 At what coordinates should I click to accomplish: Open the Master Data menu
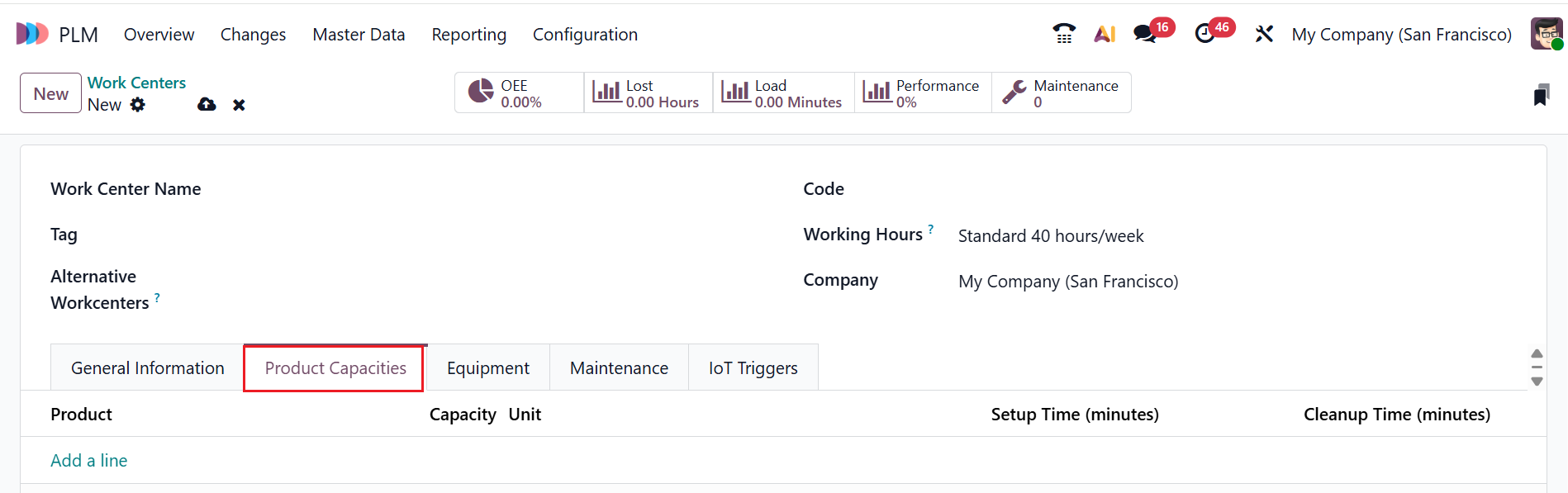pos(359,35)
